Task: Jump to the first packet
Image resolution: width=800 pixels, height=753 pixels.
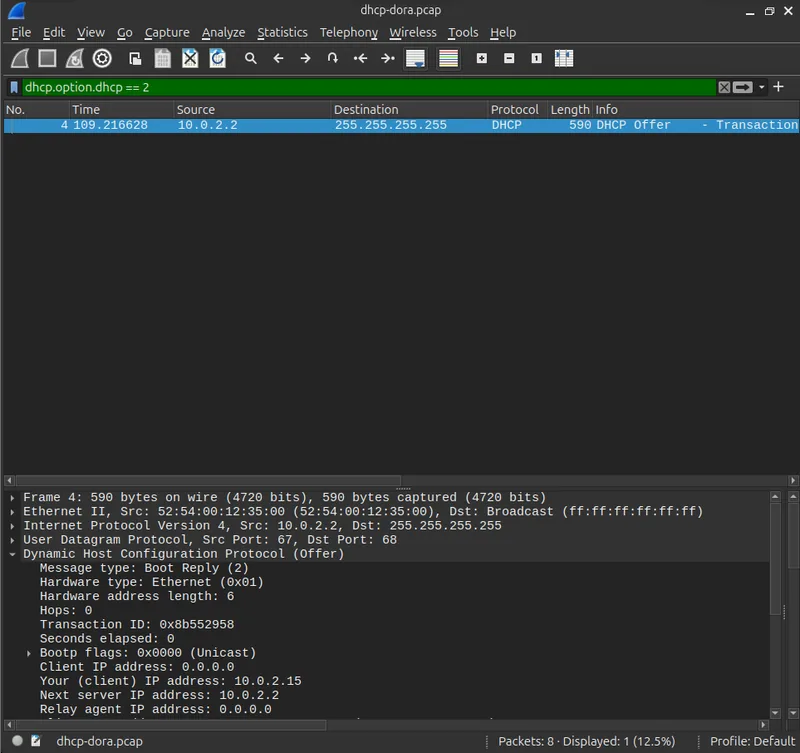Action: (360, 59)
